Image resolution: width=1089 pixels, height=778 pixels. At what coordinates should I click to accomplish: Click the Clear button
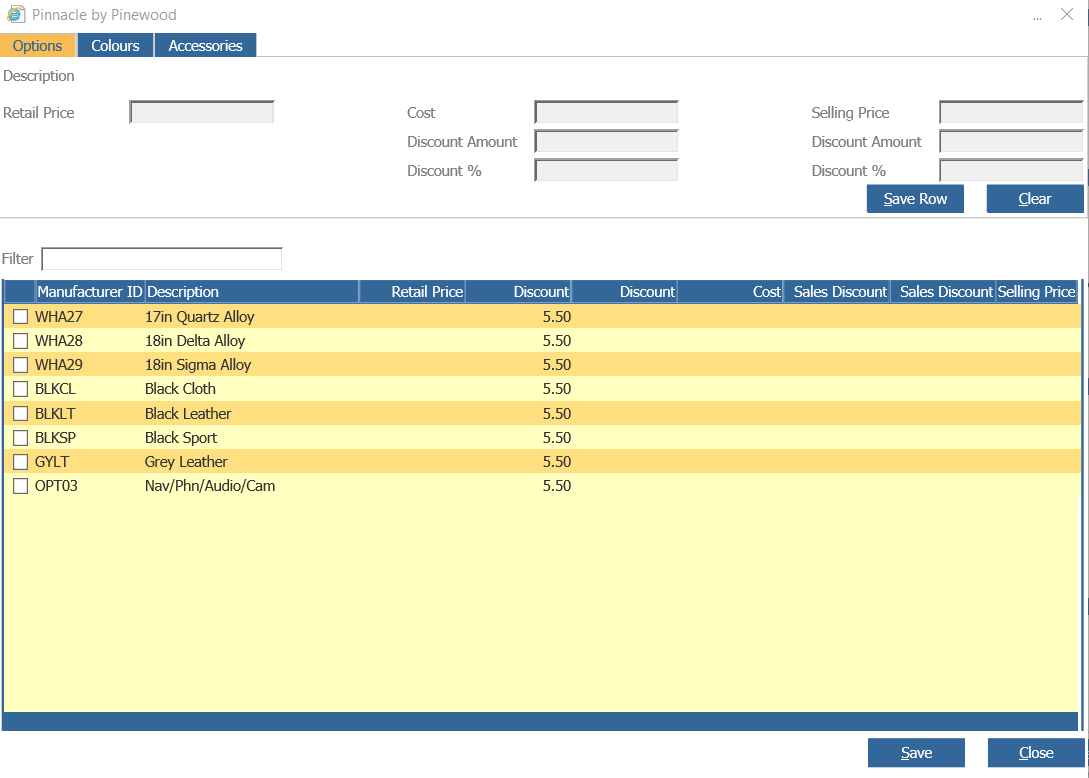[1035, 199]
